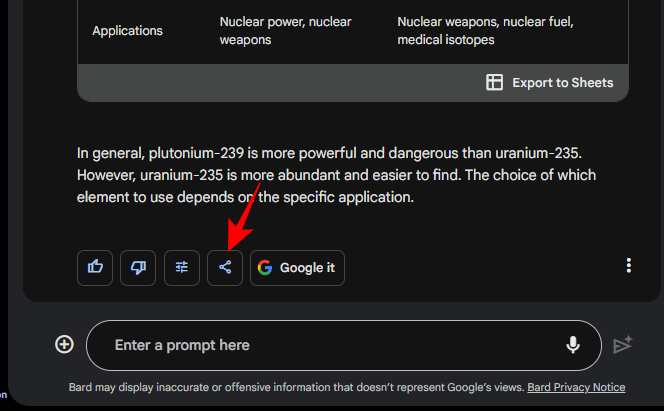Click the share response icon

pyautogui.click(x=225, y=268)
